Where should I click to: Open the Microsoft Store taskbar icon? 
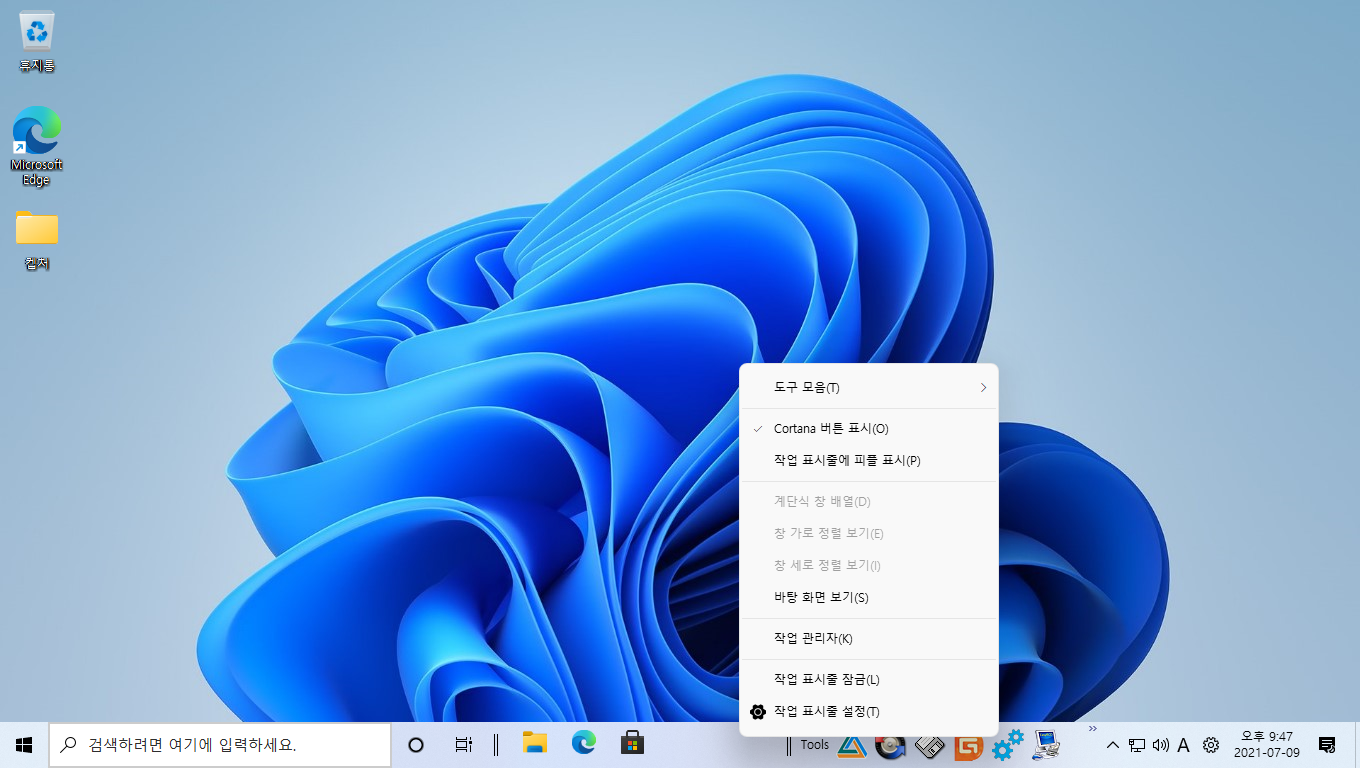(x=632, y=743)
